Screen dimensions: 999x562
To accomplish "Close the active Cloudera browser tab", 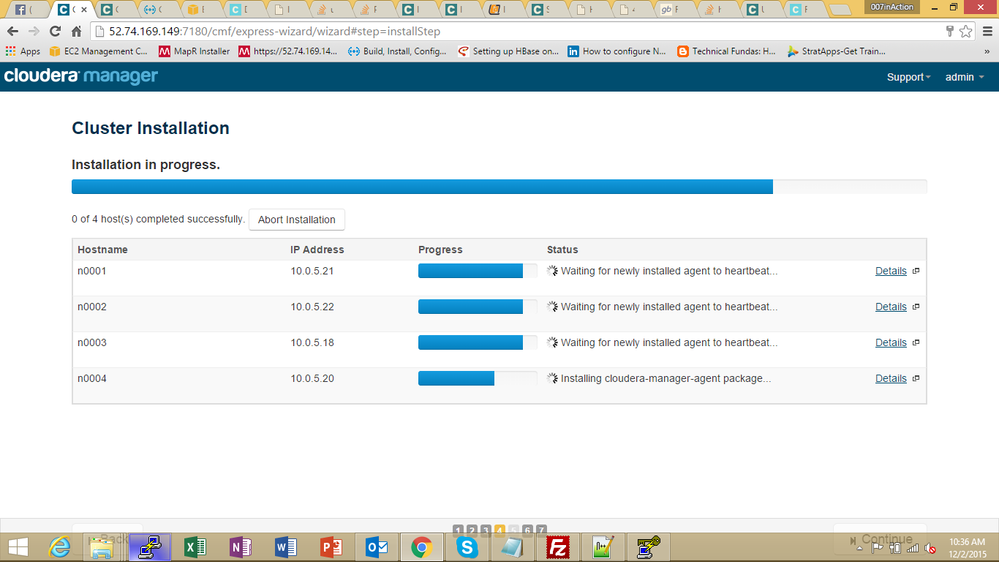I will click(84, 10).
